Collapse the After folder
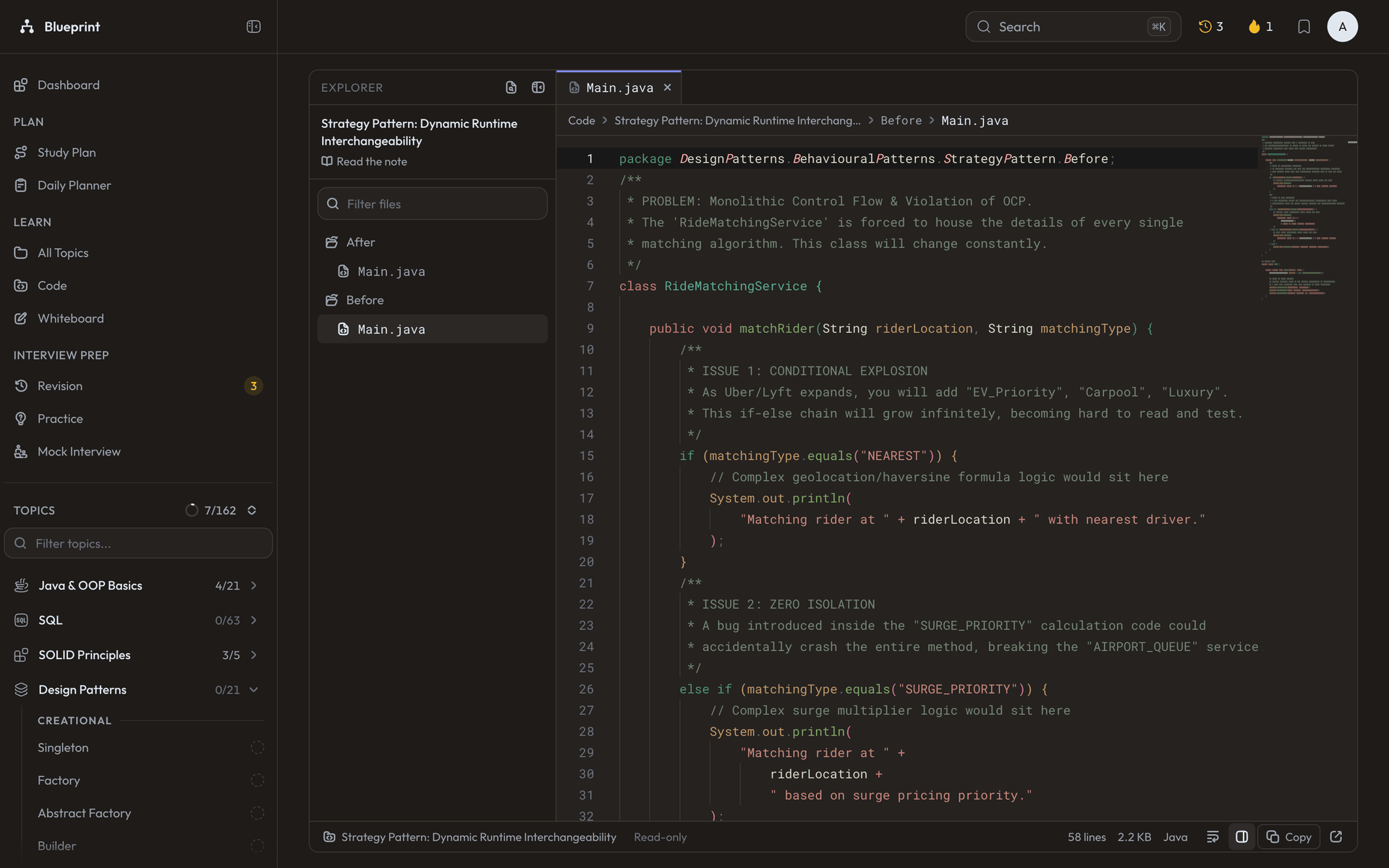 pos(433,242)
